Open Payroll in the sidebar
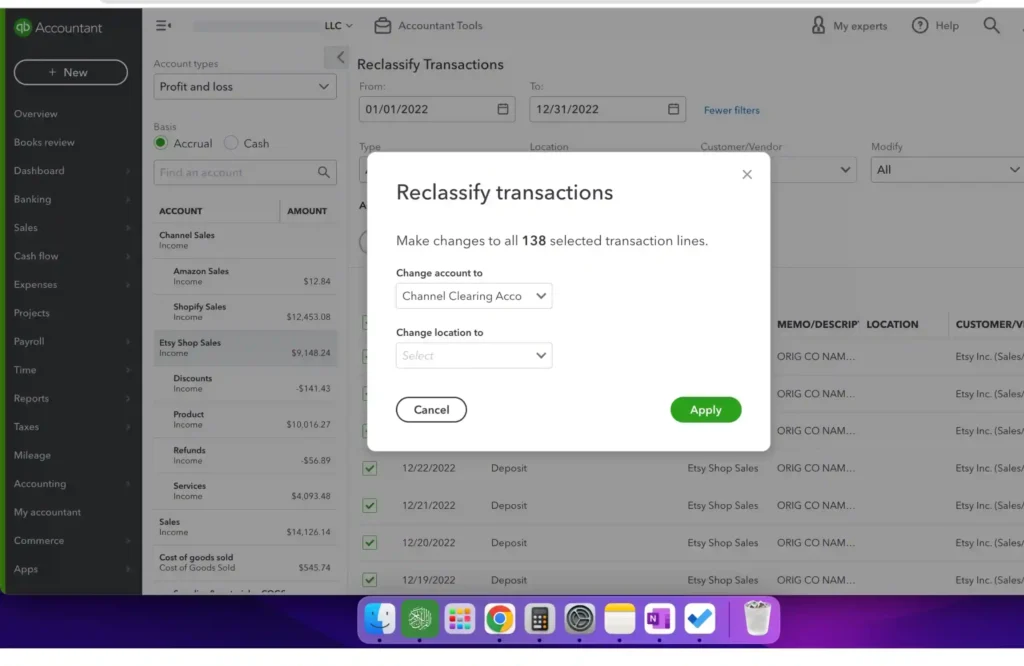The image size is (1024, 666). (29, 341)
